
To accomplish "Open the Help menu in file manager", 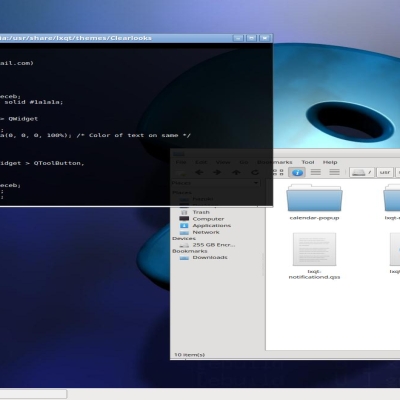I will (330, 162).
